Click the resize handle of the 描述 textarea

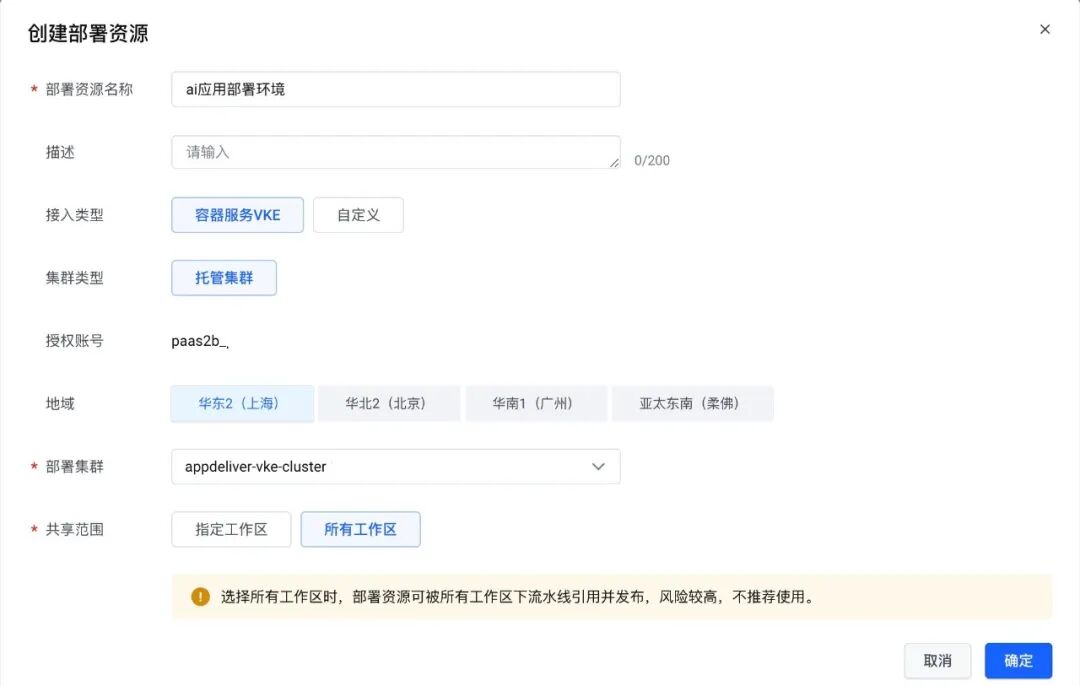click(614, 163)
